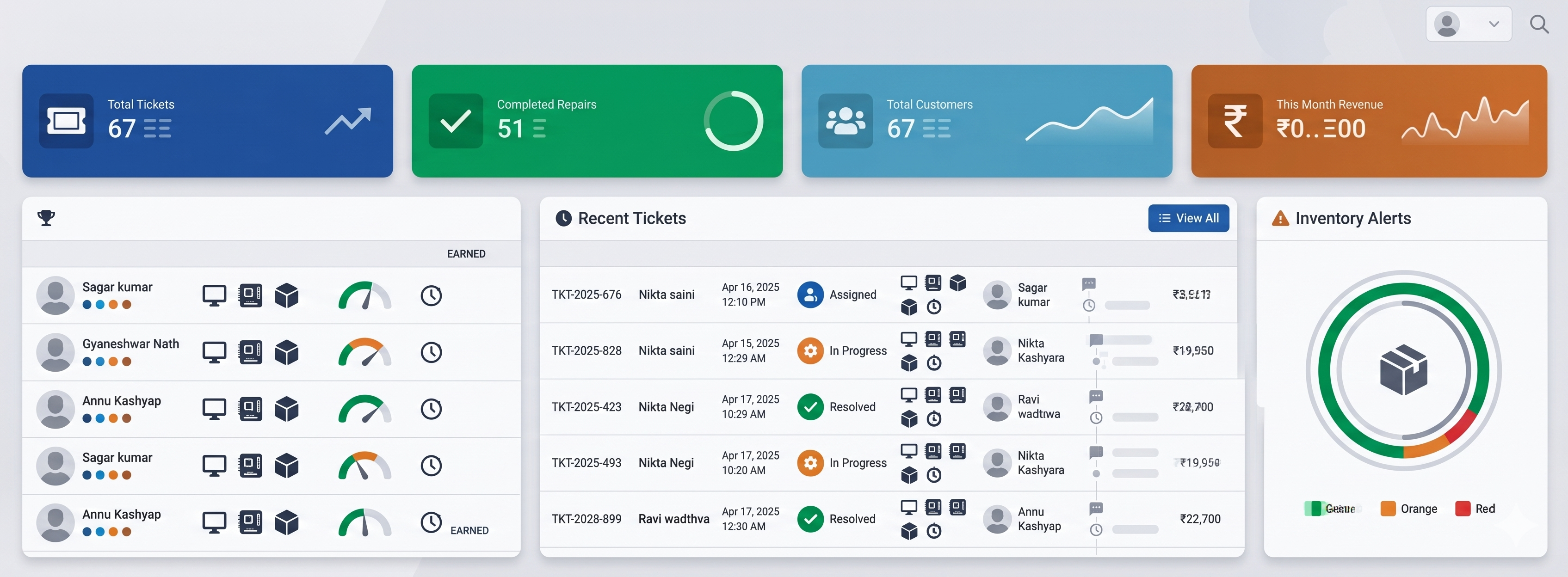The width and height of the screenshot is (1568, 577).
Task: Click the progress ring on Completed Repairs
Action: point(734,121)
